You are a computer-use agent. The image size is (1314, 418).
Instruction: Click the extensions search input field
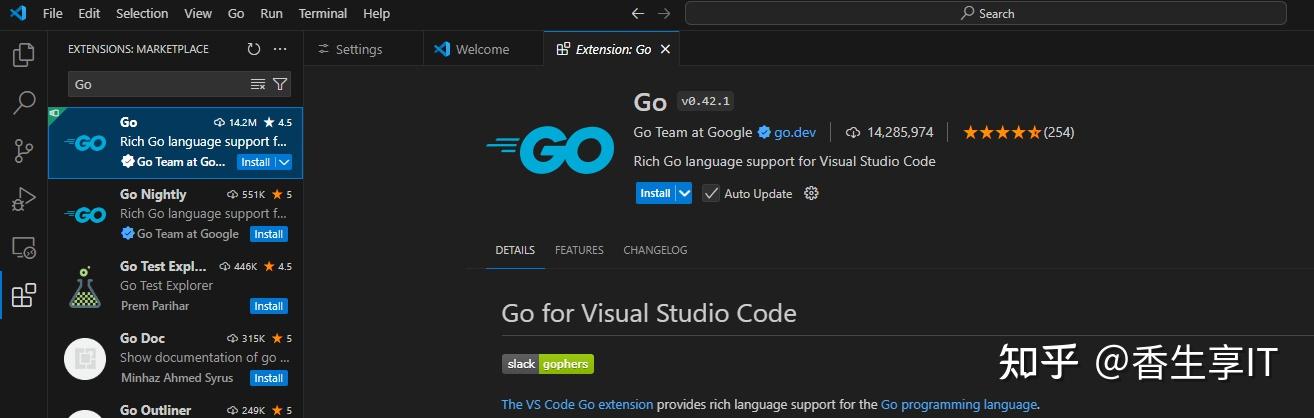tap(155, 84)
